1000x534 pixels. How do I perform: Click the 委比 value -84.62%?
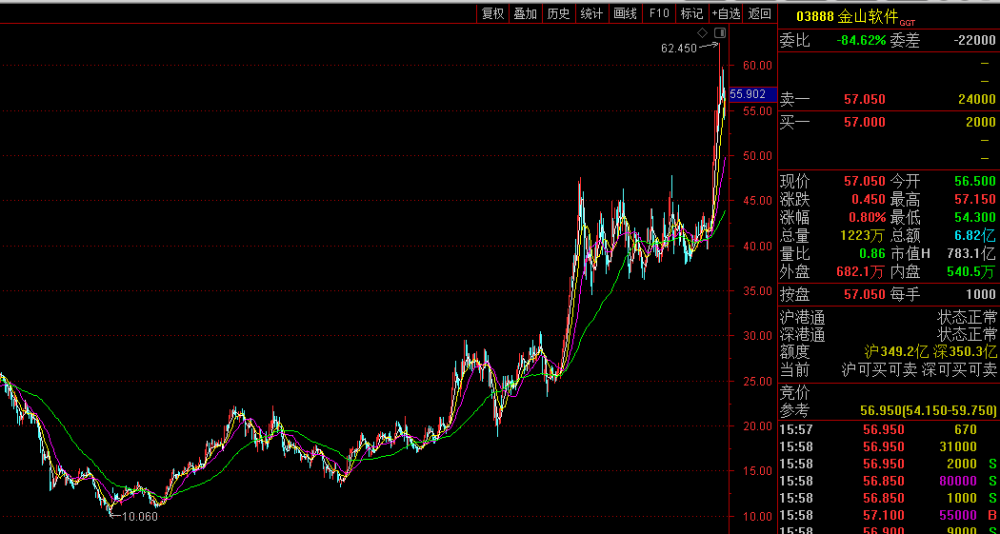[x=861, y=41]
